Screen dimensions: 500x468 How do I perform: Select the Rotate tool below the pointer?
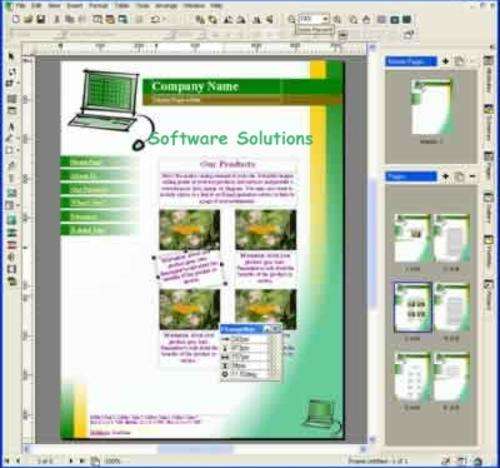pos(11,71)
